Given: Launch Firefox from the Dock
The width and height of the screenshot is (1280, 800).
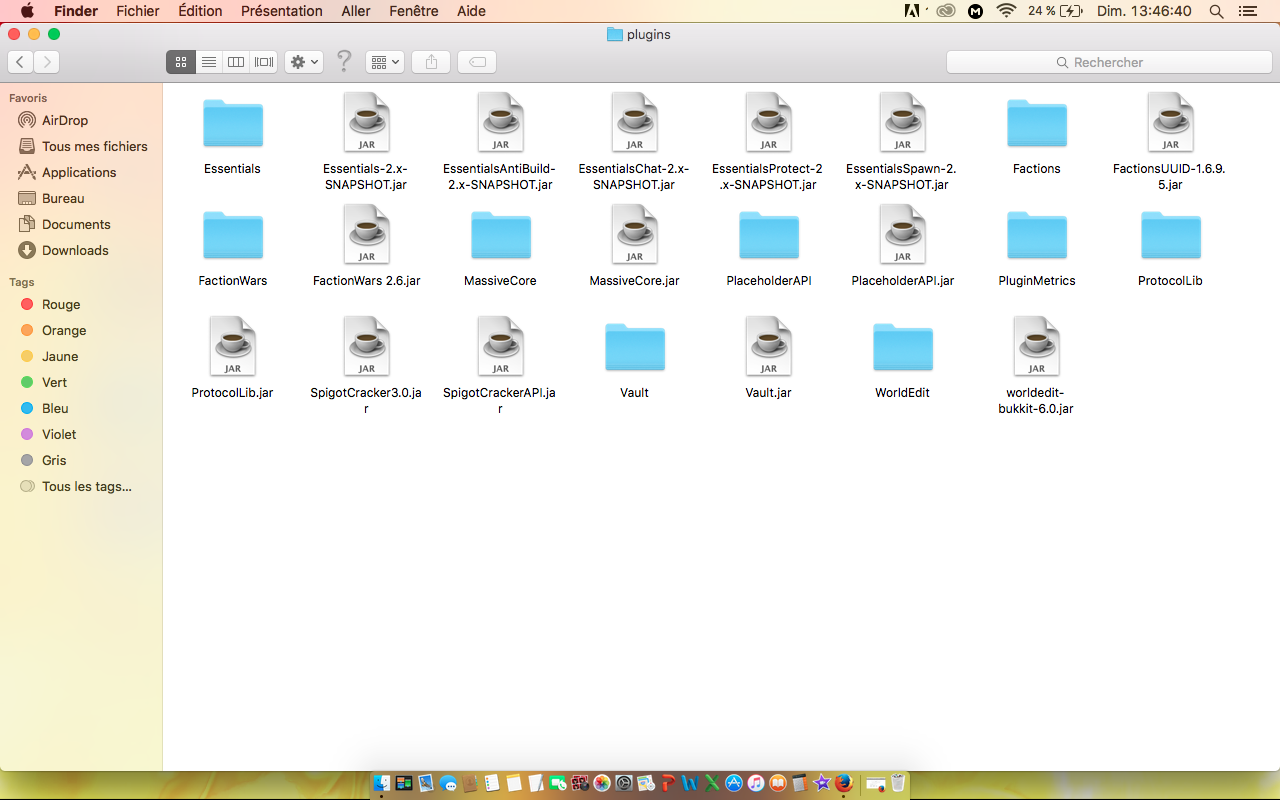Looking at the screenshot, I should coord(844,784).
